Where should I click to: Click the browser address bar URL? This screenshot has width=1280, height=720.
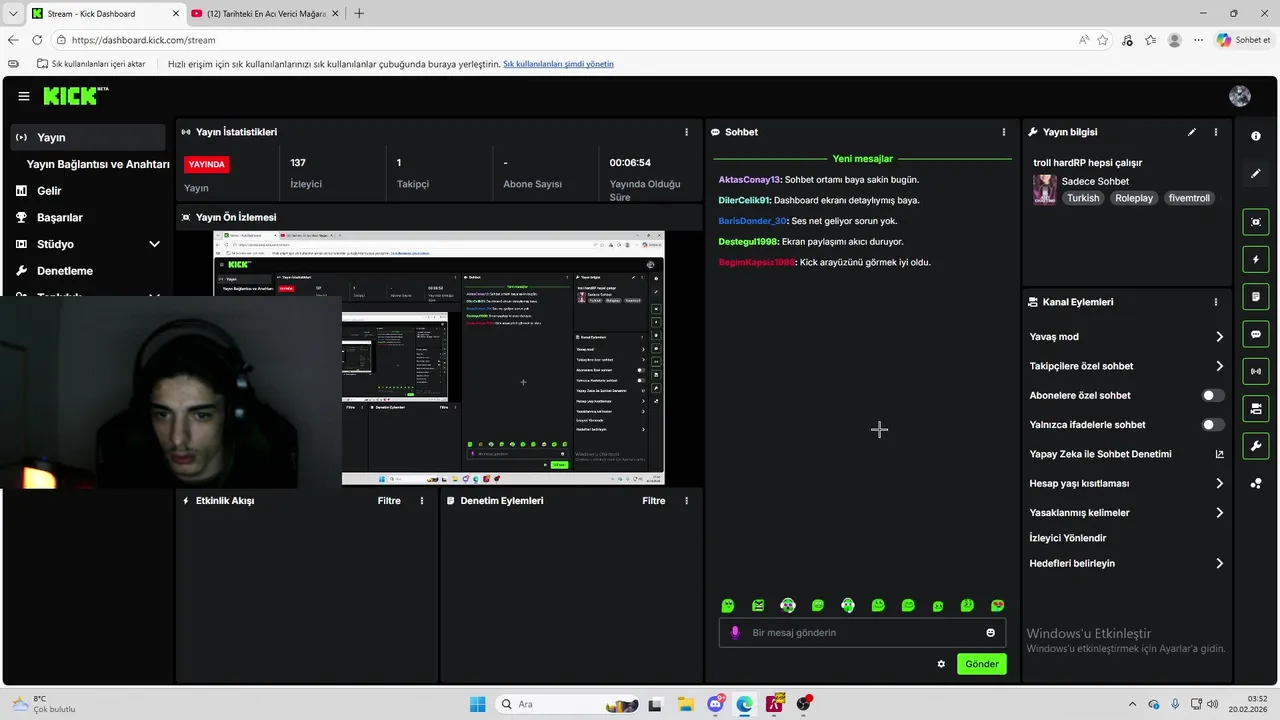(x=144, y=40)
